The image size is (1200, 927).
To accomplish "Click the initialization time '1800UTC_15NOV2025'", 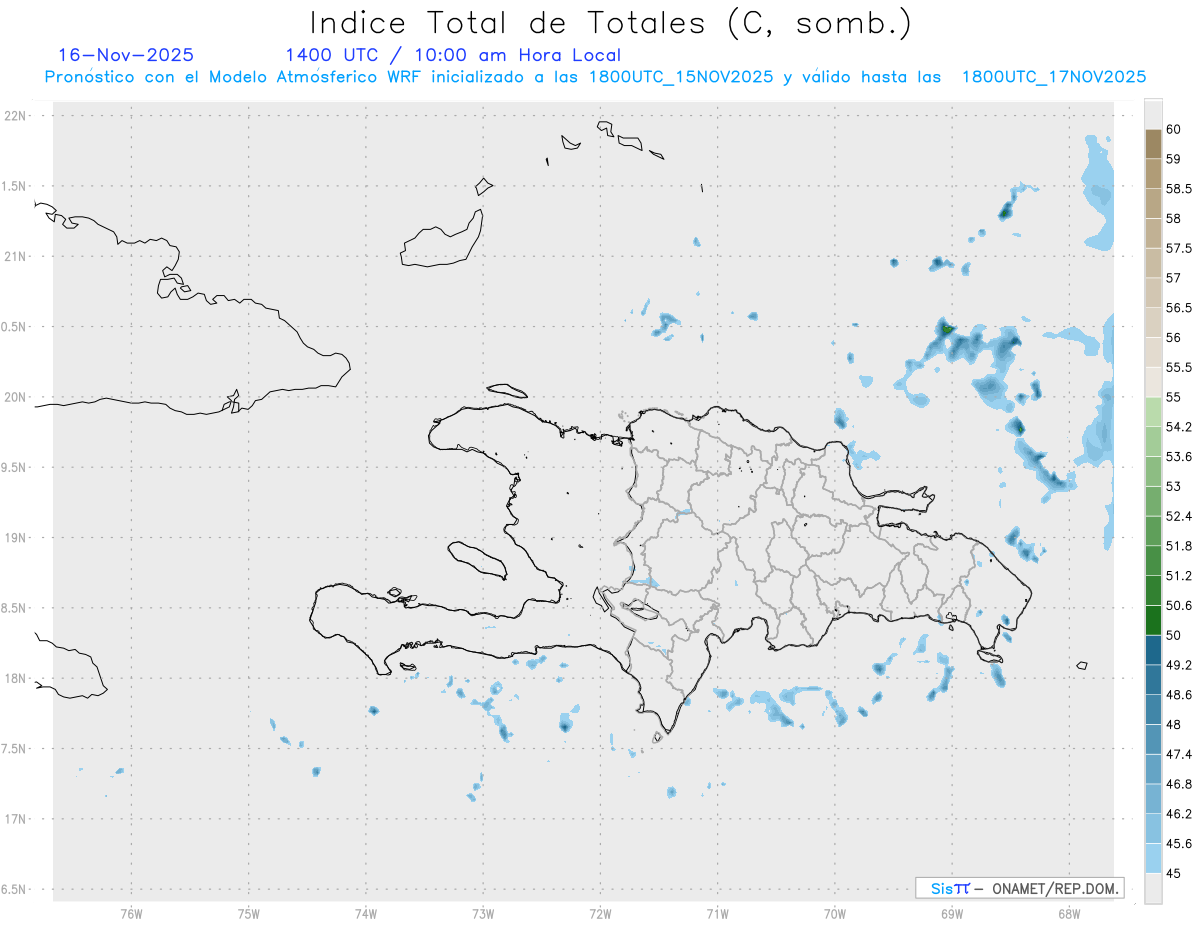I will click(x=681, y=77).
